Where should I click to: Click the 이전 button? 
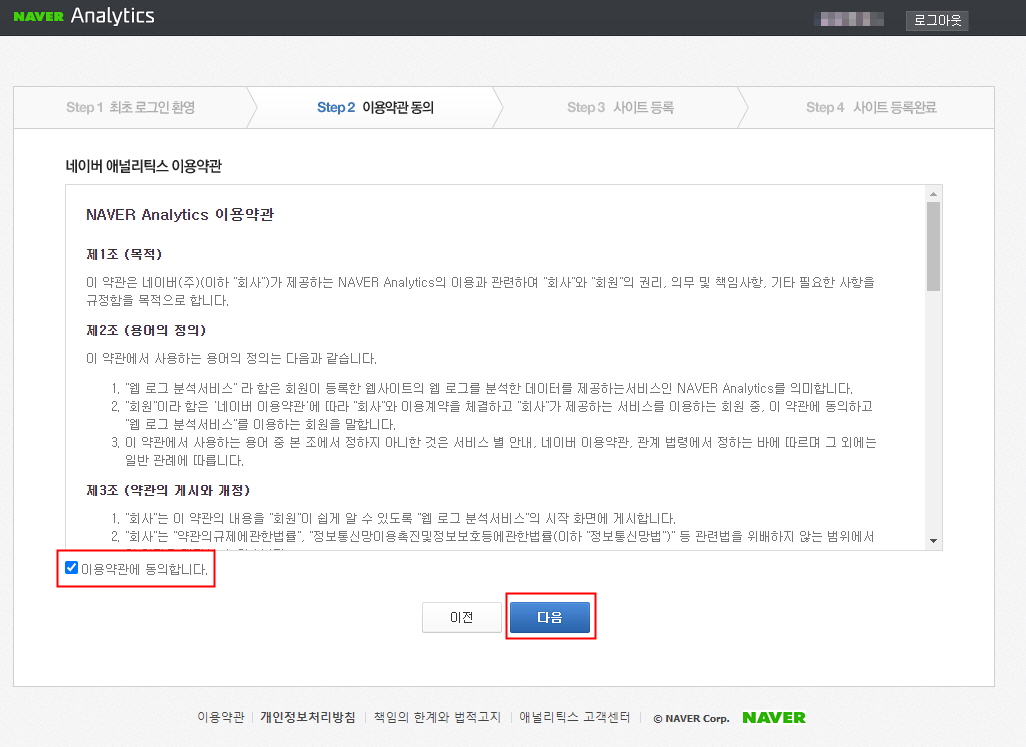462,617
